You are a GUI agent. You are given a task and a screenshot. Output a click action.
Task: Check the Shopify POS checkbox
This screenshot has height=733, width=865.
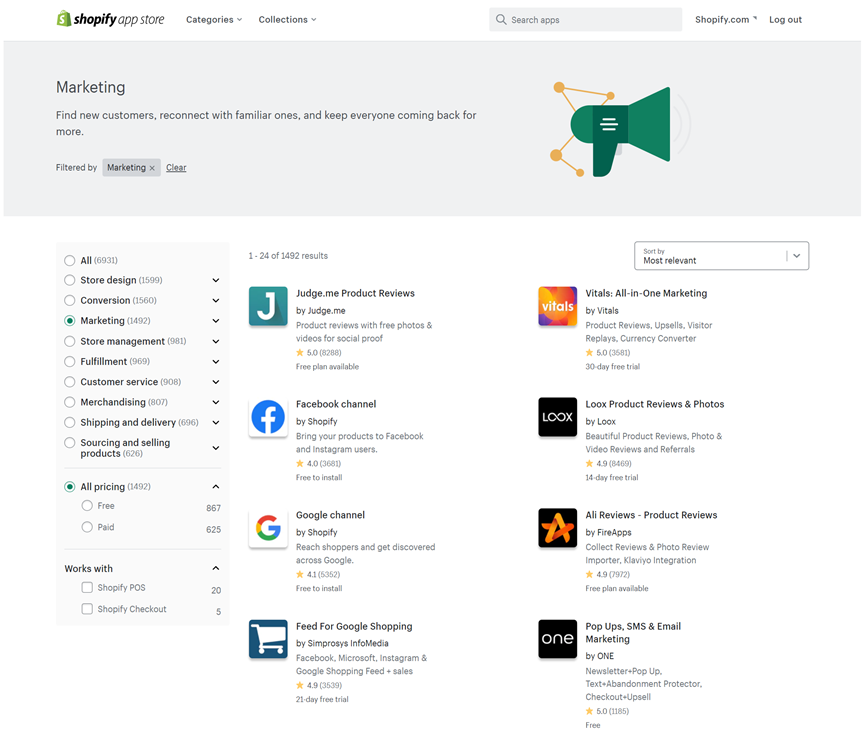87,588
